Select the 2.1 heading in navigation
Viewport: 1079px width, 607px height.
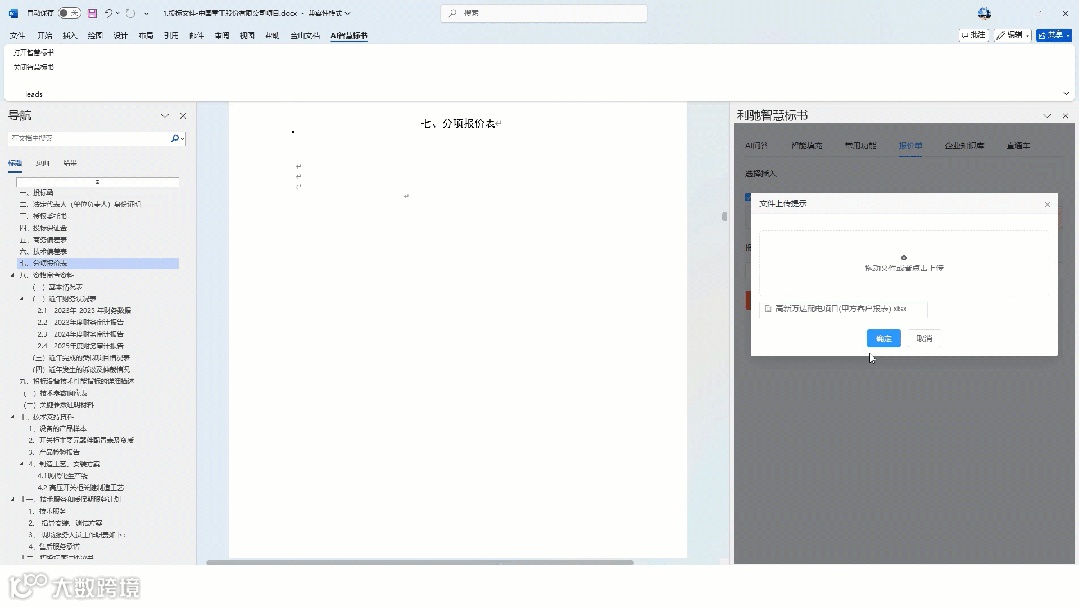tap(84, 310)
